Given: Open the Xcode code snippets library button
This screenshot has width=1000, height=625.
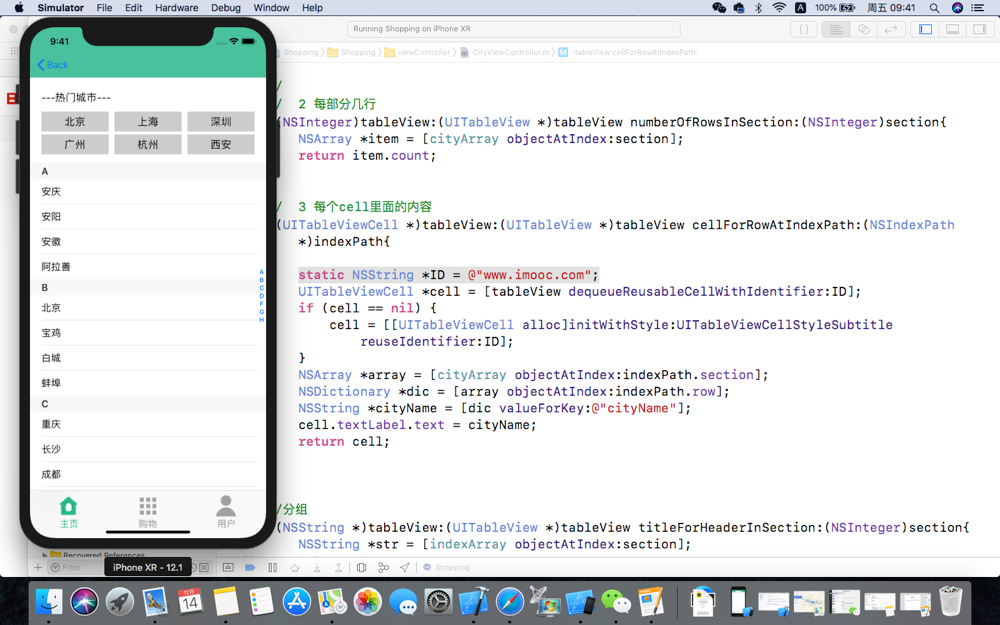Looking at the screenshot, I should click(x=804, y=29).
